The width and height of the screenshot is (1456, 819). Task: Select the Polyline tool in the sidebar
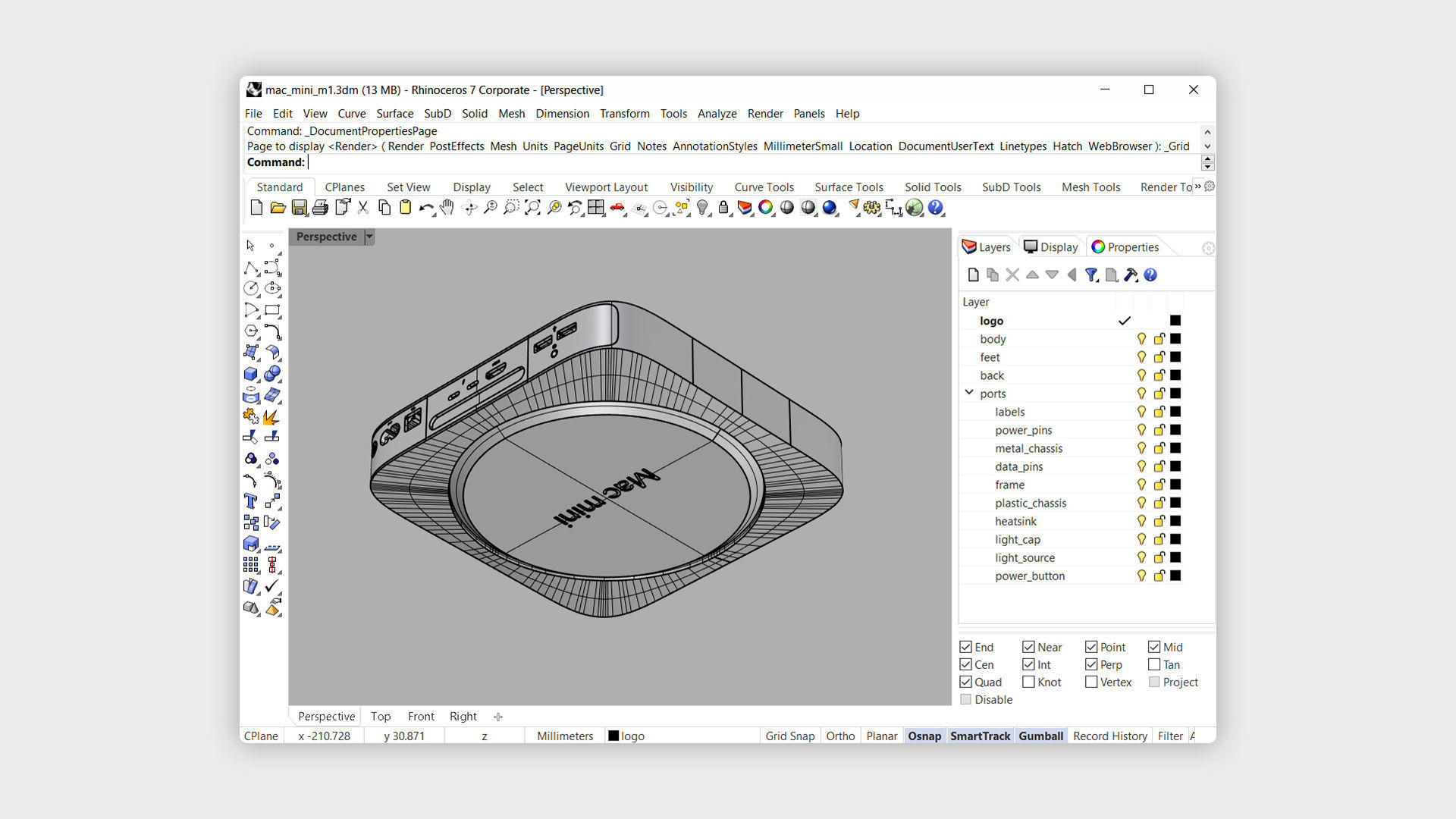pos(251,268)
